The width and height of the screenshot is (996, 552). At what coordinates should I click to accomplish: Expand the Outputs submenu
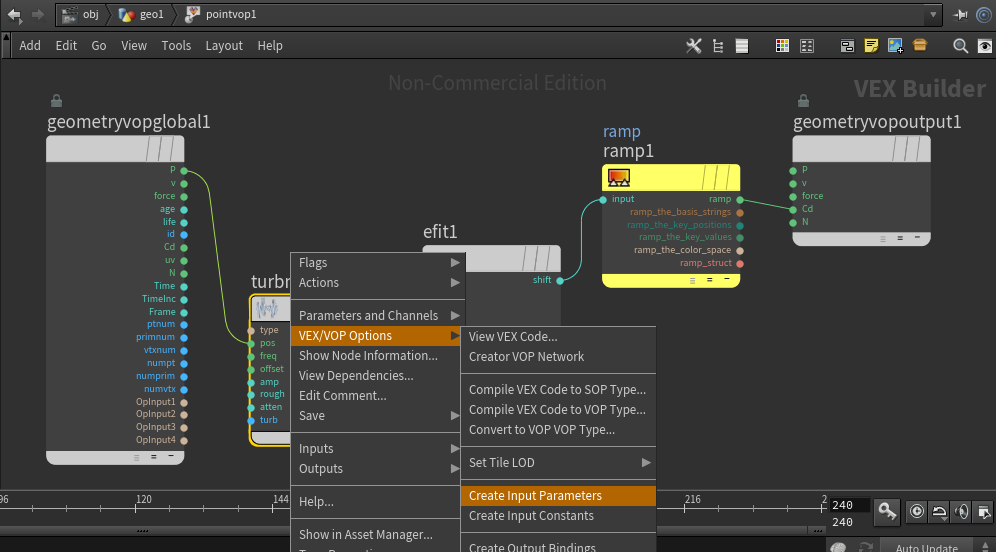(378, 469)
